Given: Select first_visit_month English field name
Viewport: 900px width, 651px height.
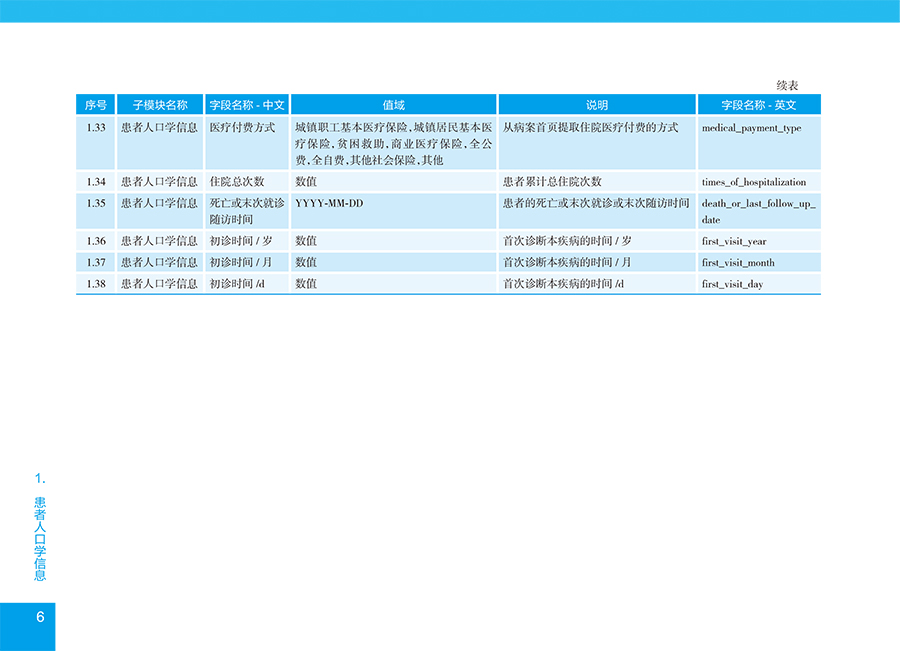Looking at the screenshot, I should (x=738, y=262).
